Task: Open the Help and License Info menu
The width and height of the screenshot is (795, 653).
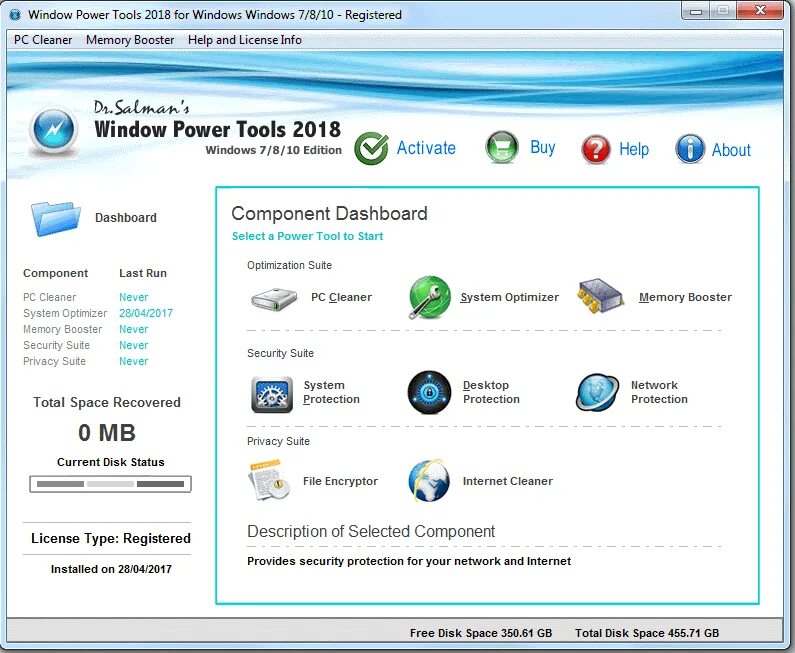Action: click(245, 40)
